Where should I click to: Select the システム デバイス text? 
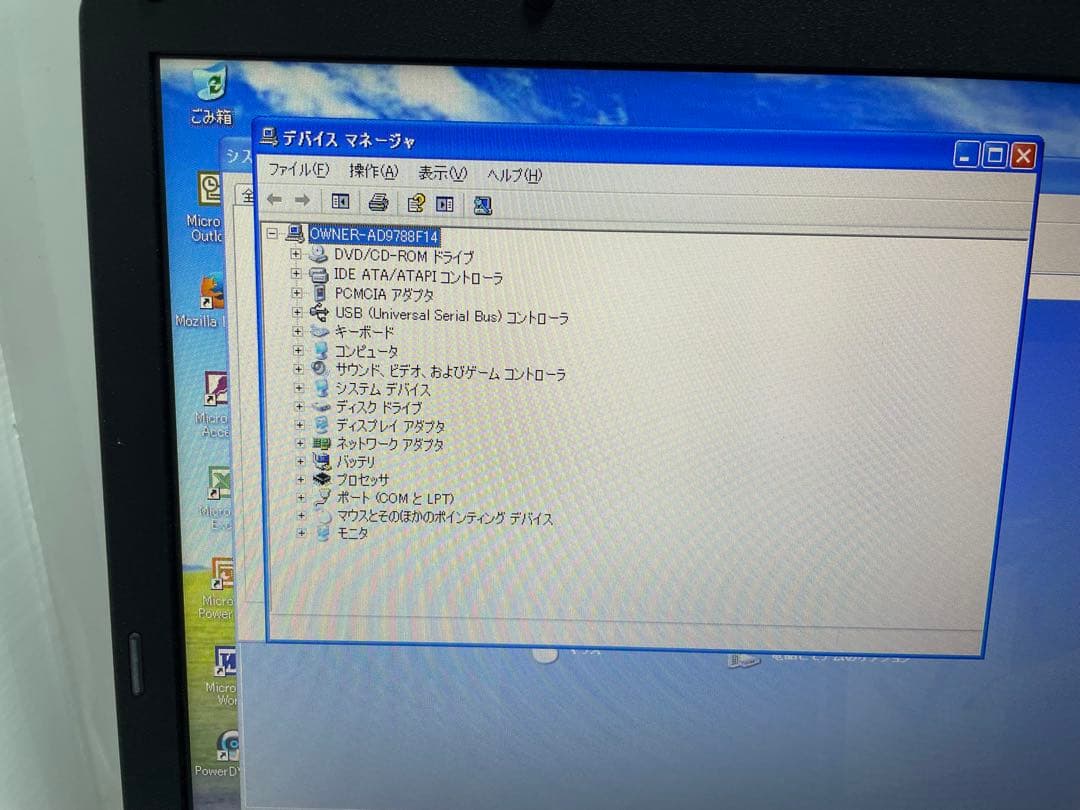[x=382, y=389]
